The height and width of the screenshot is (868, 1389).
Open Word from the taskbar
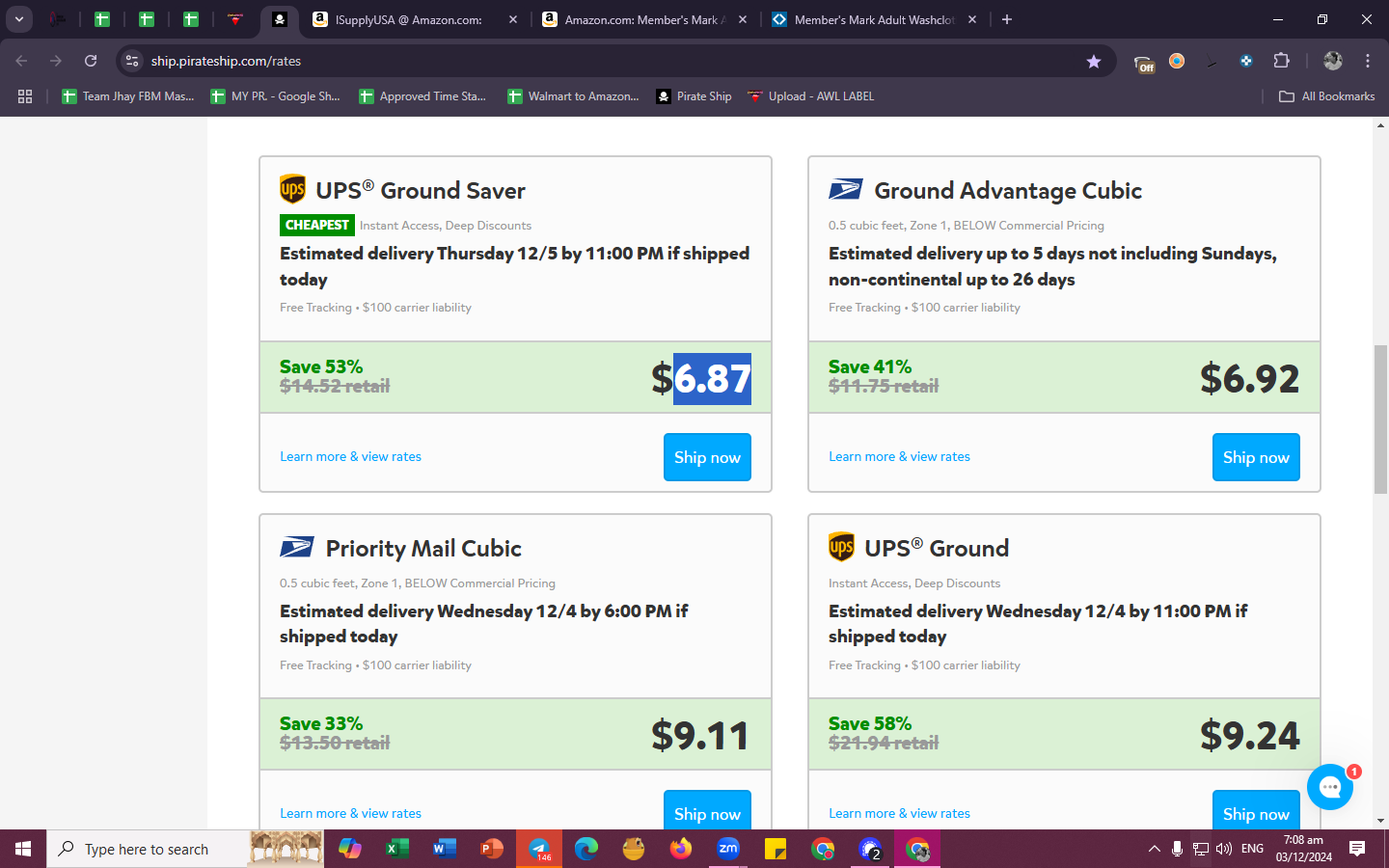point(444,849)
